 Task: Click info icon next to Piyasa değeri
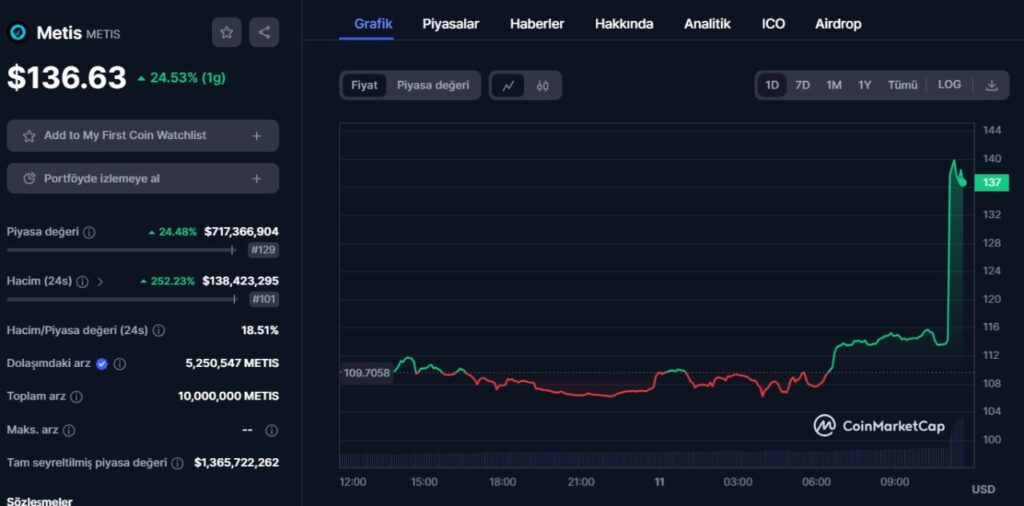click(90, 232)
